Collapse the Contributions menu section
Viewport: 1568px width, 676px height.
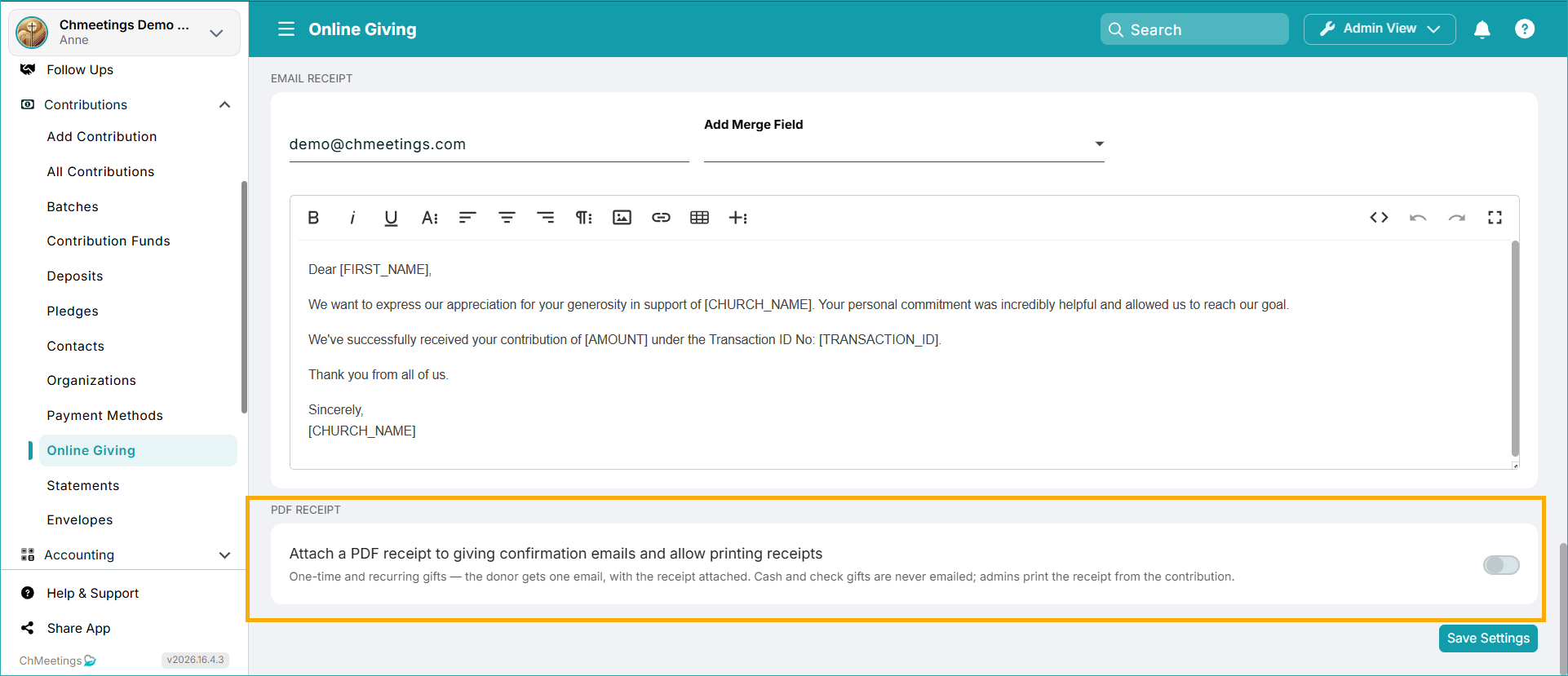[225, 104]
